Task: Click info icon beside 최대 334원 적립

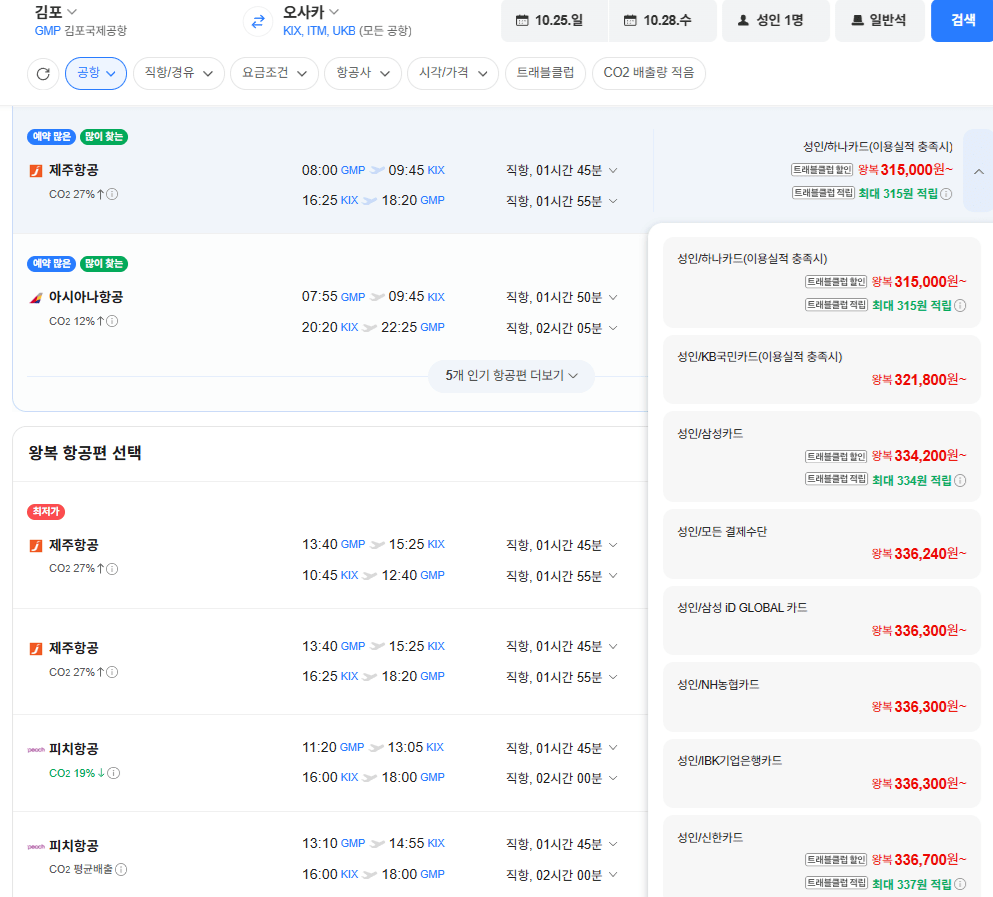Action: tap(960, 480)
